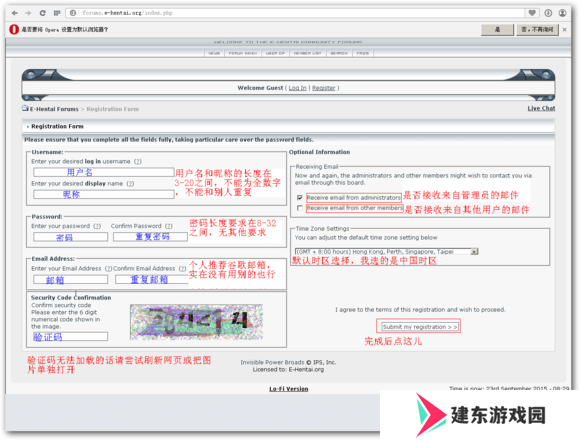Click the user profile icon in toolbar
The width and height of the screenshot is (580, 440).
click(x=562, y=13)
